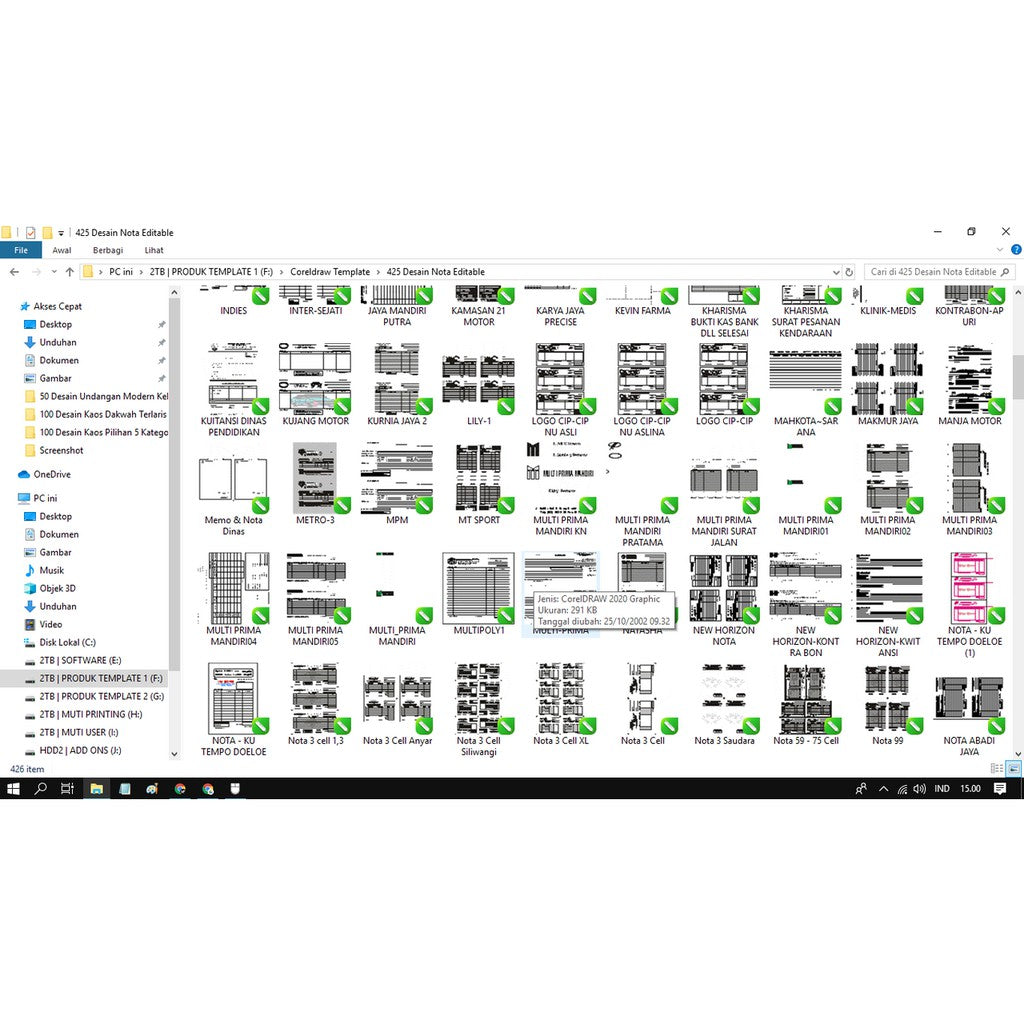Switch to the Lihat ribbon tab
The height and width of the screenshot is (1024, 1024).
pyautogui.click(x=153, y=249)
